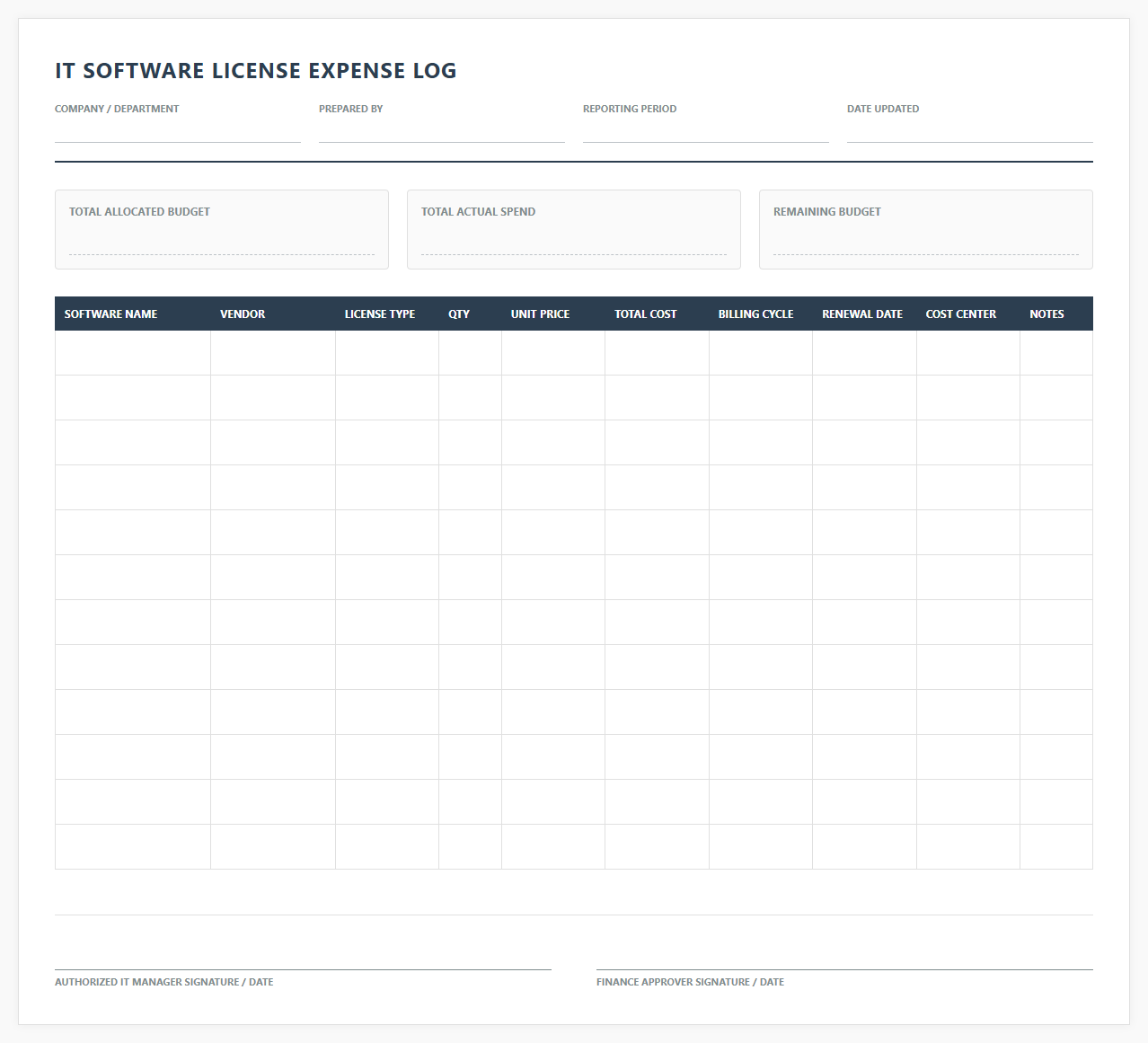Click the QTY column header

pyautogui.click(x=471, y=314)
